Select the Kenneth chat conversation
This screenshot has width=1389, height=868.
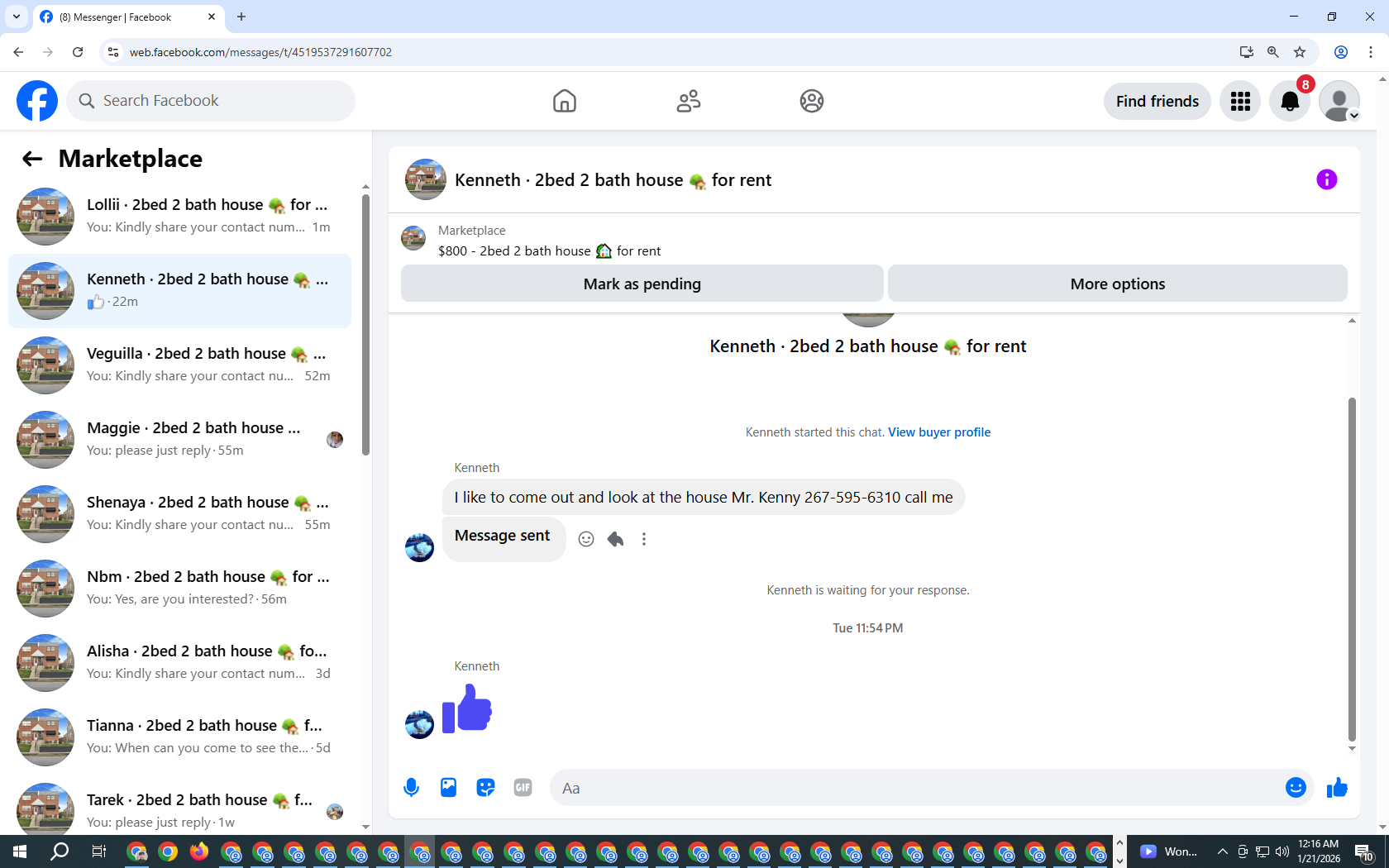coord(179,291)
